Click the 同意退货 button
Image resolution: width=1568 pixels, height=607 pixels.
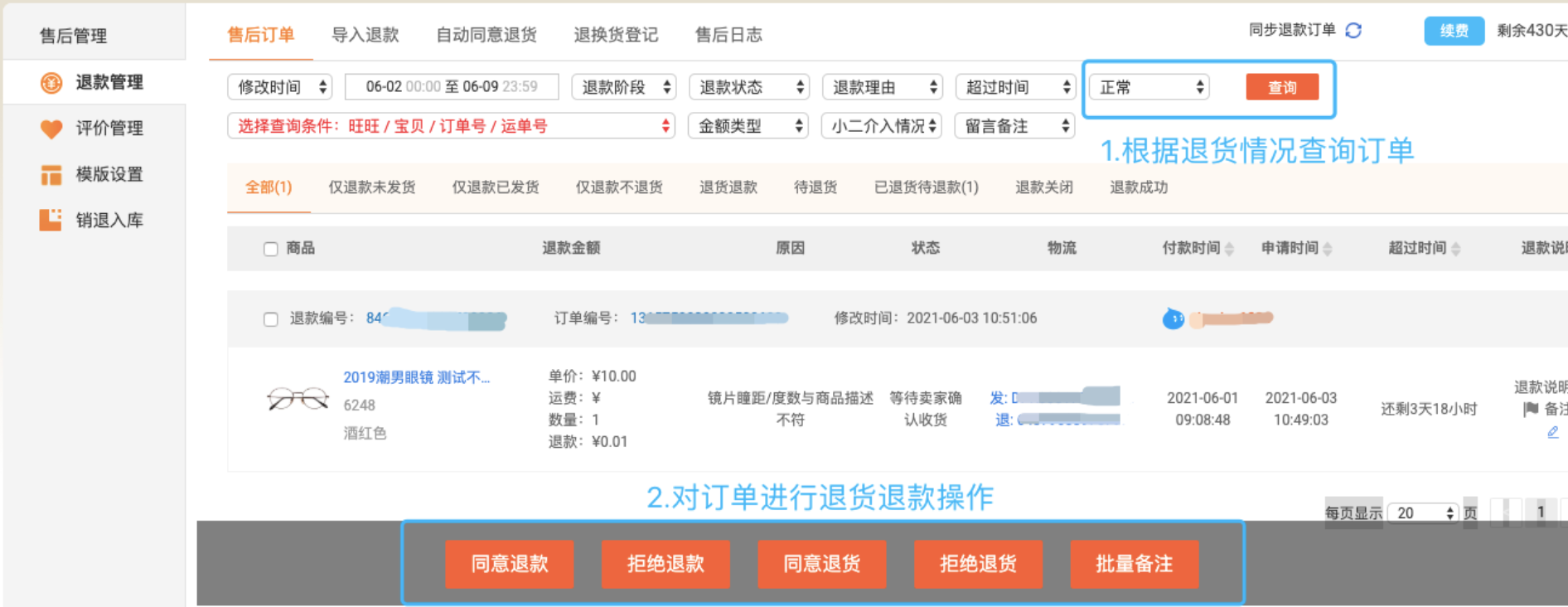[822, 564]
